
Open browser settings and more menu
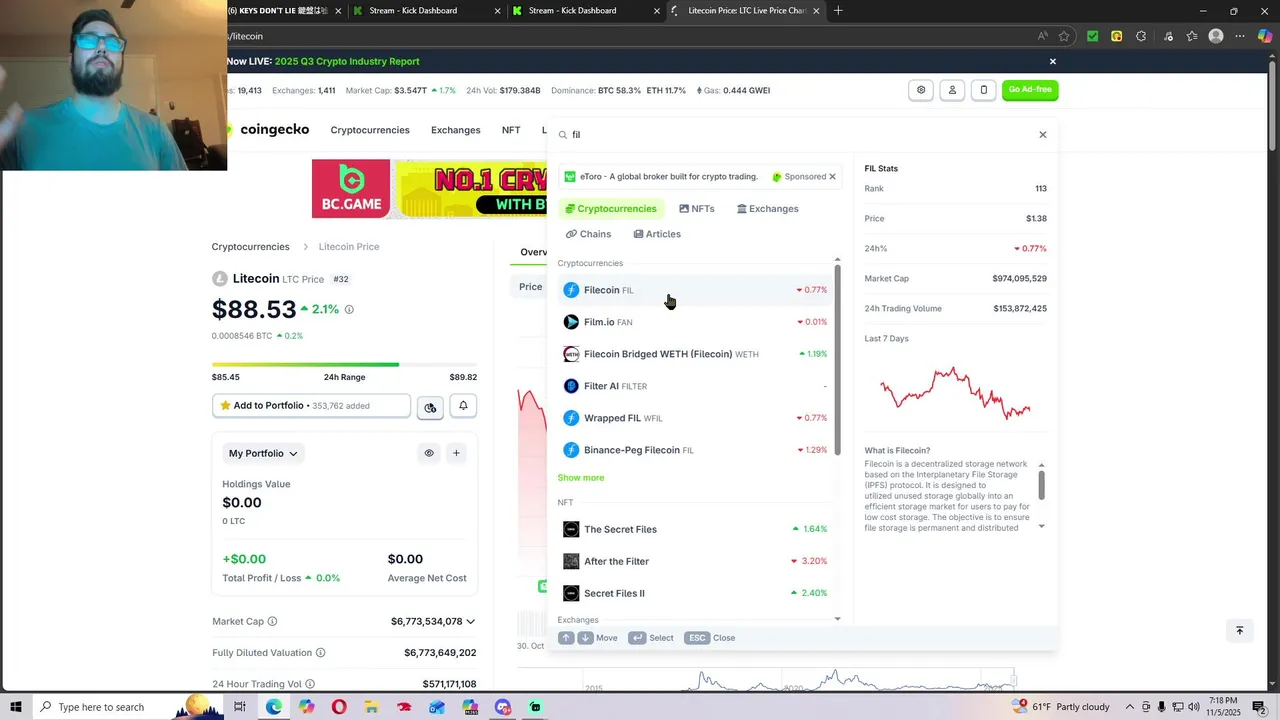pos(1240,36)
